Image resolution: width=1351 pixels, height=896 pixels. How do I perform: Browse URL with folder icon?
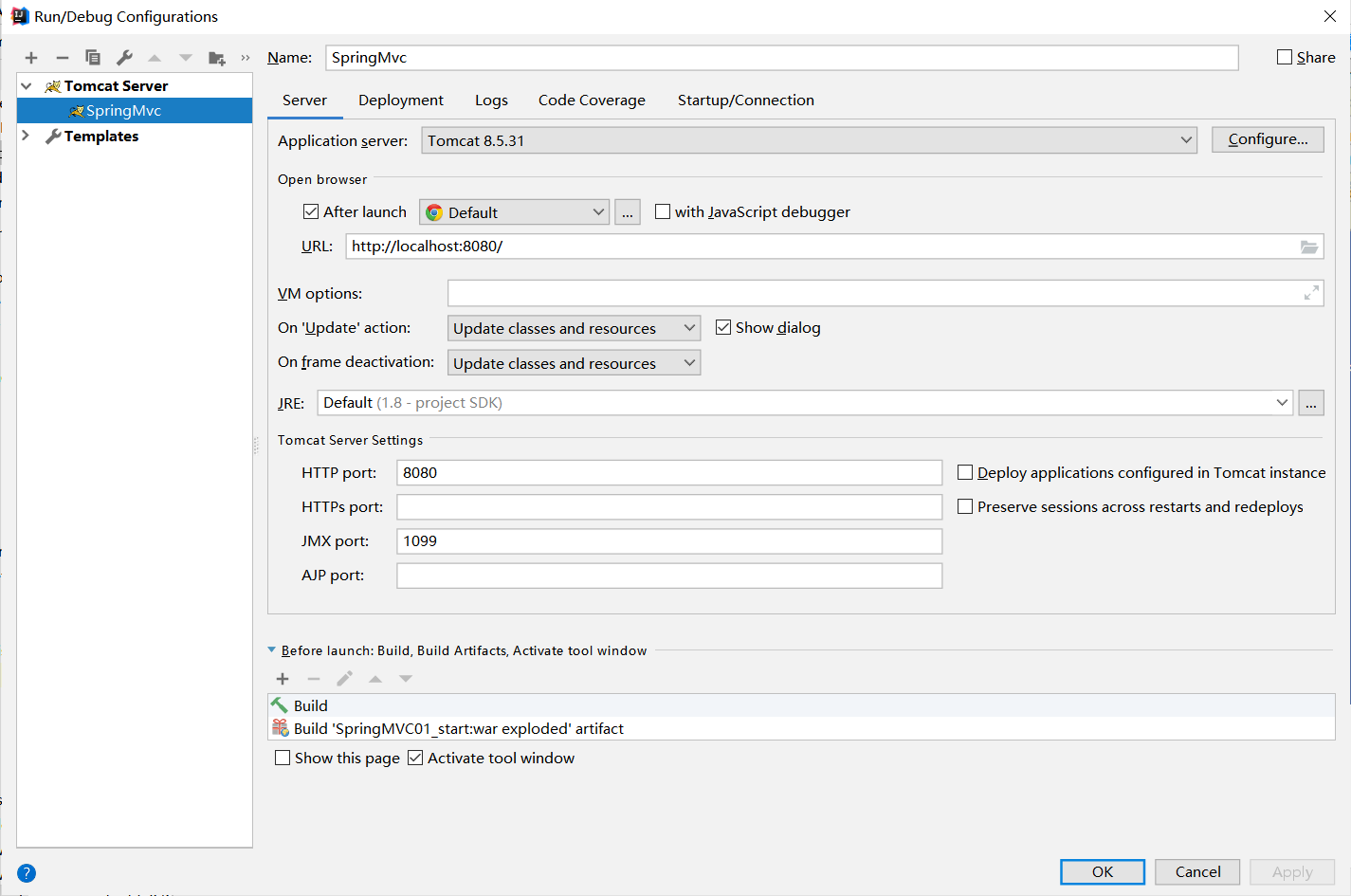(1308, 247)
